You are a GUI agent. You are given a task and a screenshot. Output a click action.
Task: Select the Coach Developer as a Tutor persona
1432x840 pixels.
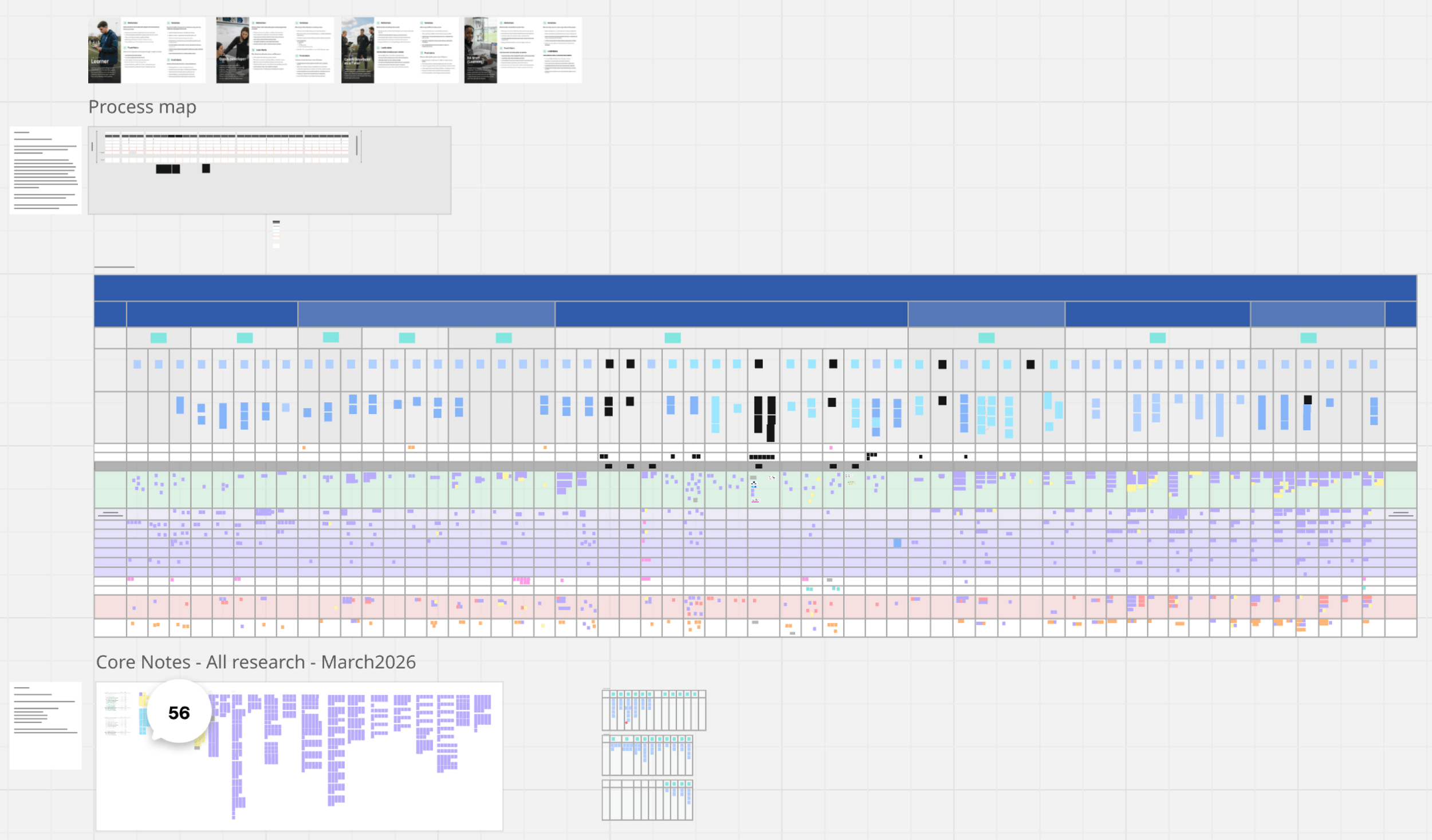[x=357, y=50]
